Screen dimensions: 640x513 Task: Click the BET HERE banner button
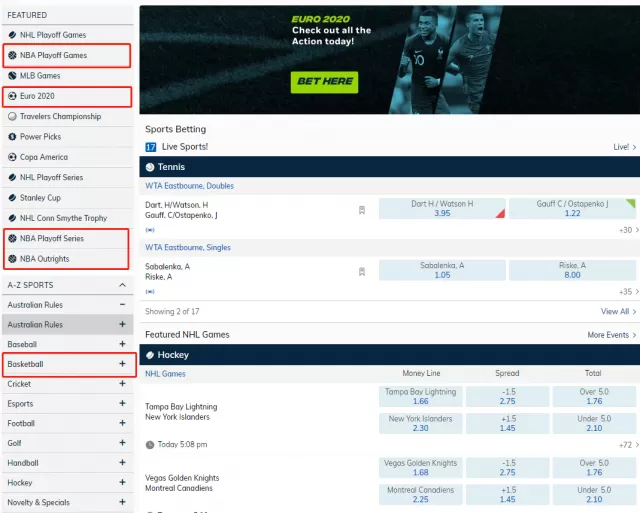(324, 82)
